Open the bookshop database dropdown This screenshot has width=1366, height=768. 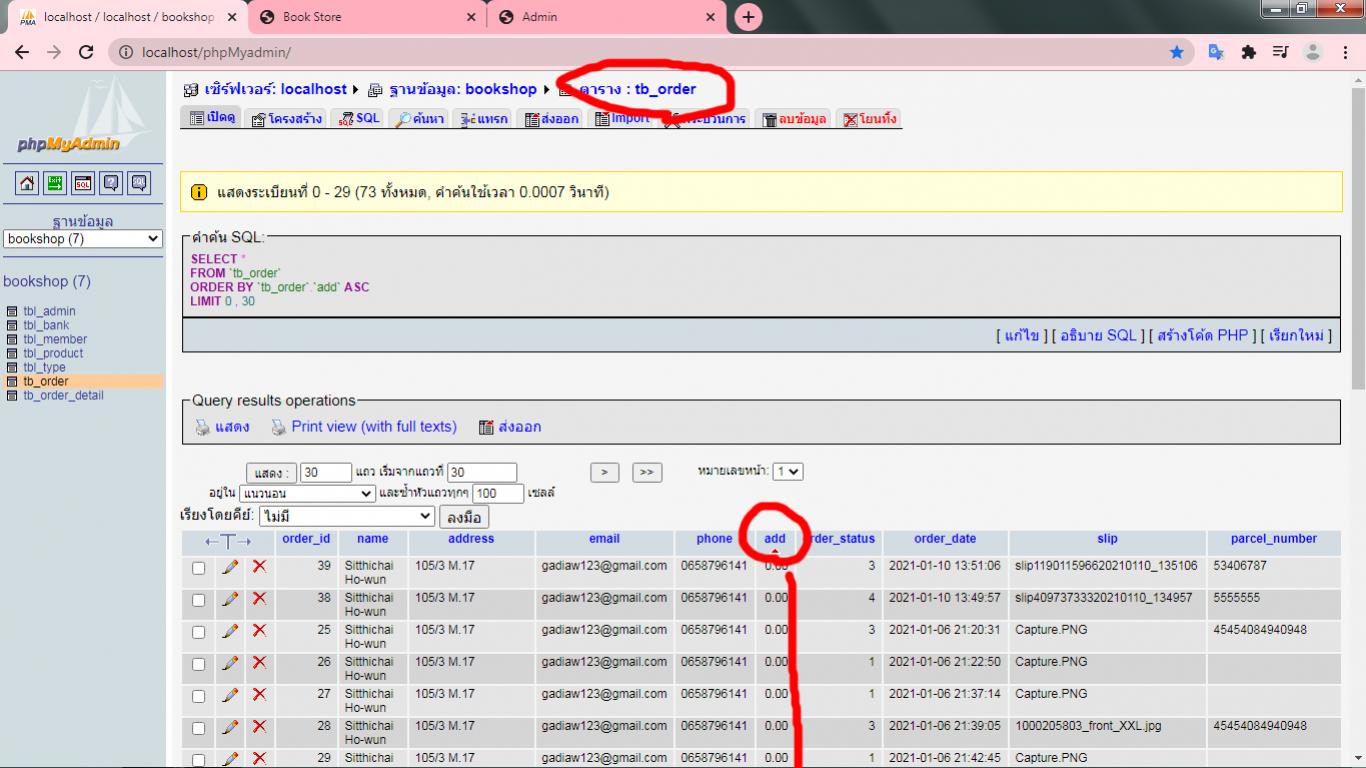(x=83, y=239)
